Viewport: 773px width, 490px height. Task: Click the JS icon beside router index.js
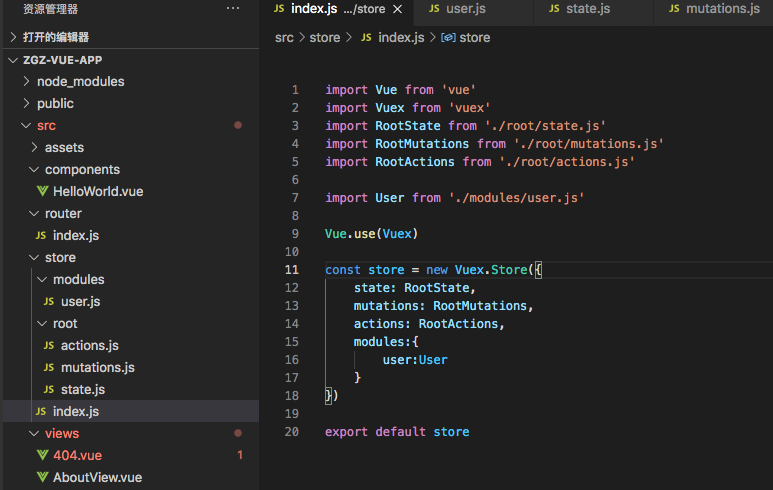click(x=41, y=235)
